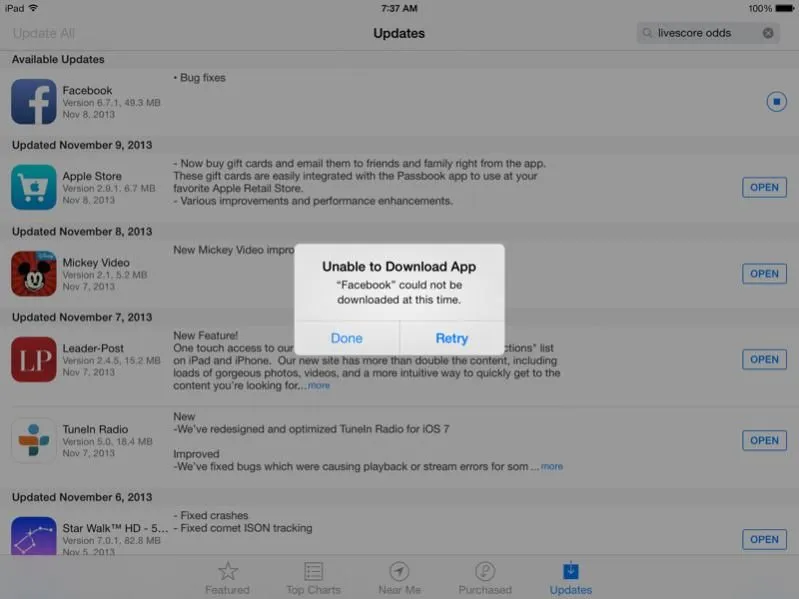Tap Update All in top bar

click(x=44, y=33)
